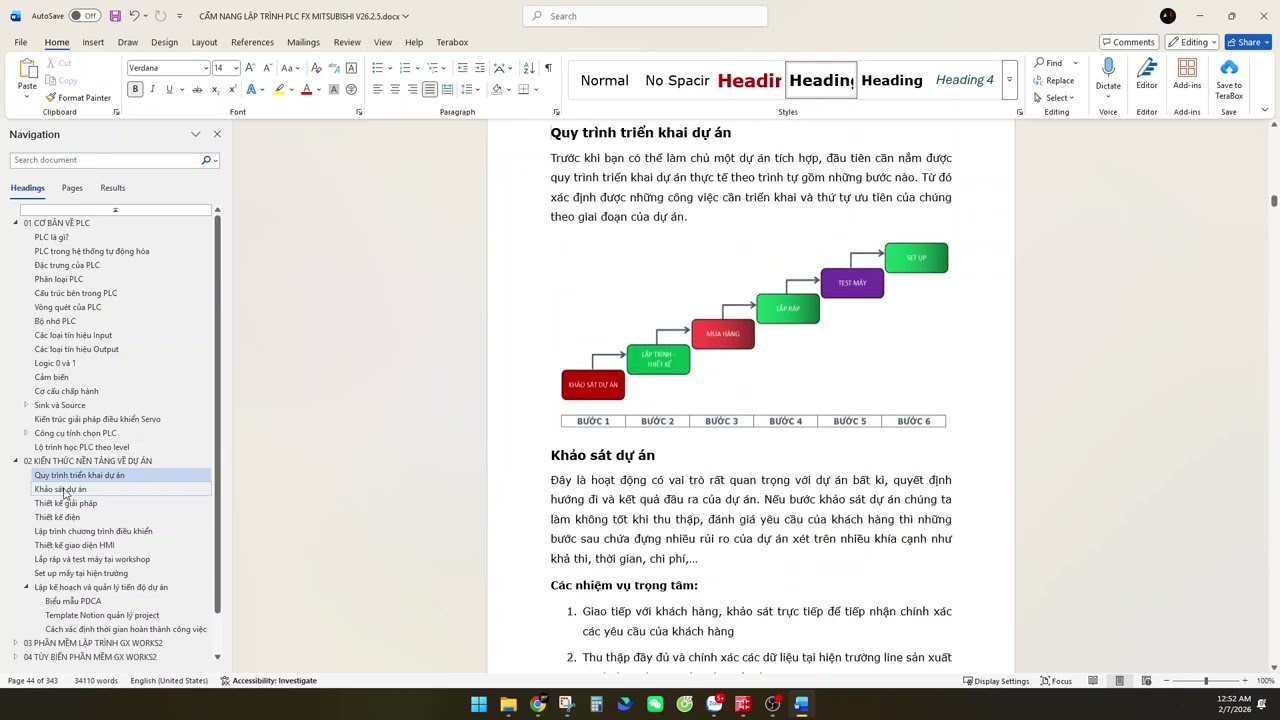This screenshot has width=1280, height=720.
Task: Open the Windows Start menu
Action: [x=479, y=705]
